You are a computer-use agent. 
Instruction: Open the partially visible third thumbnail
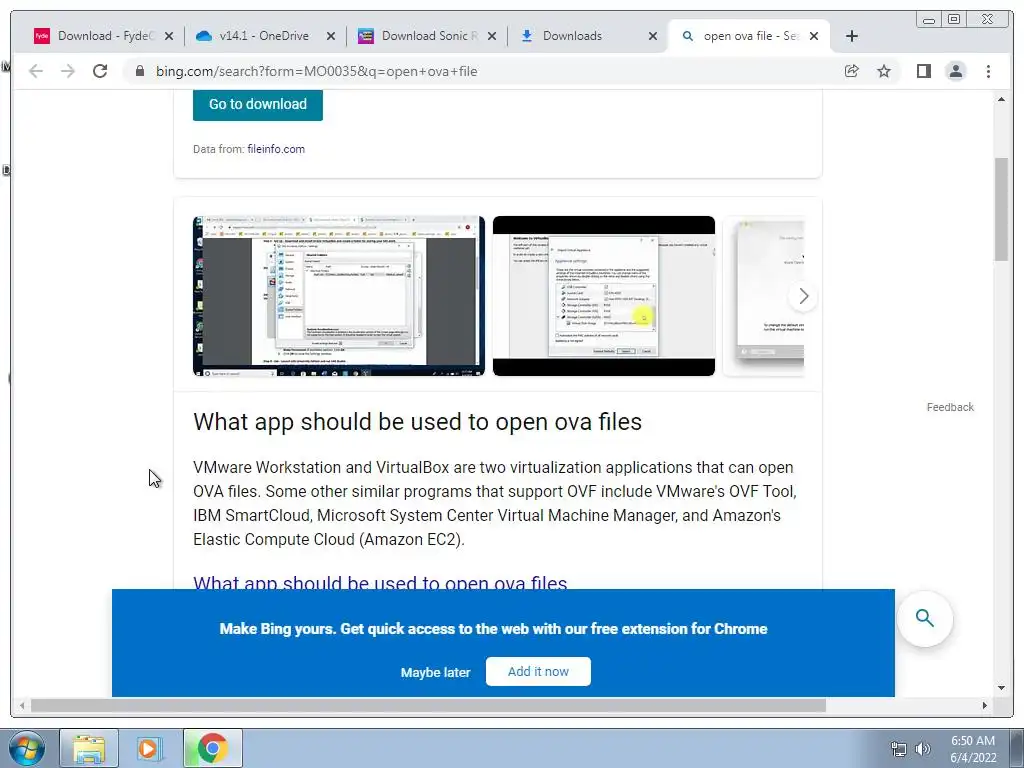[764, 296]
